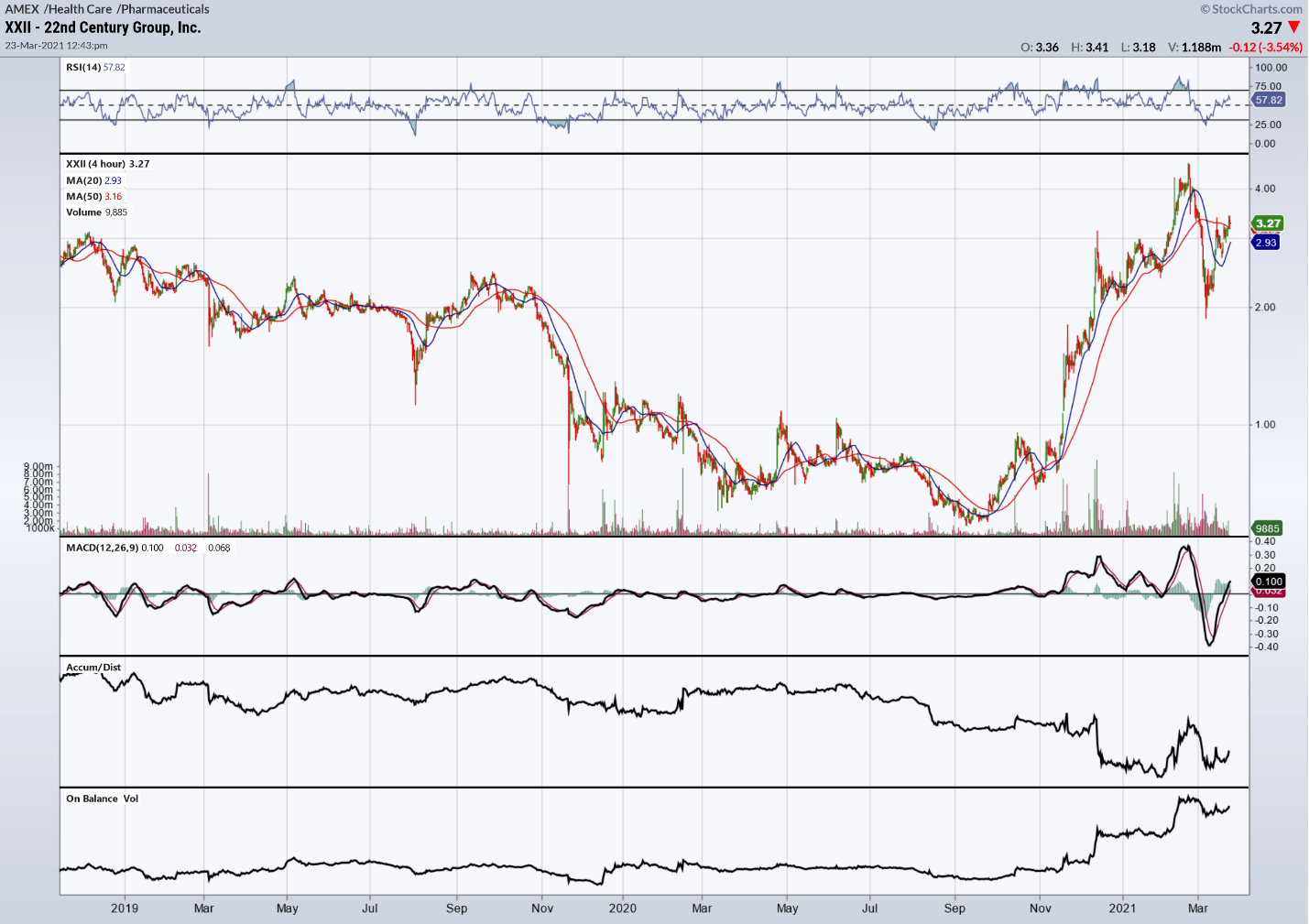Click the MA(50) legend entry
This screenshot has width=1309, height=924.
[x=93, y=197]
